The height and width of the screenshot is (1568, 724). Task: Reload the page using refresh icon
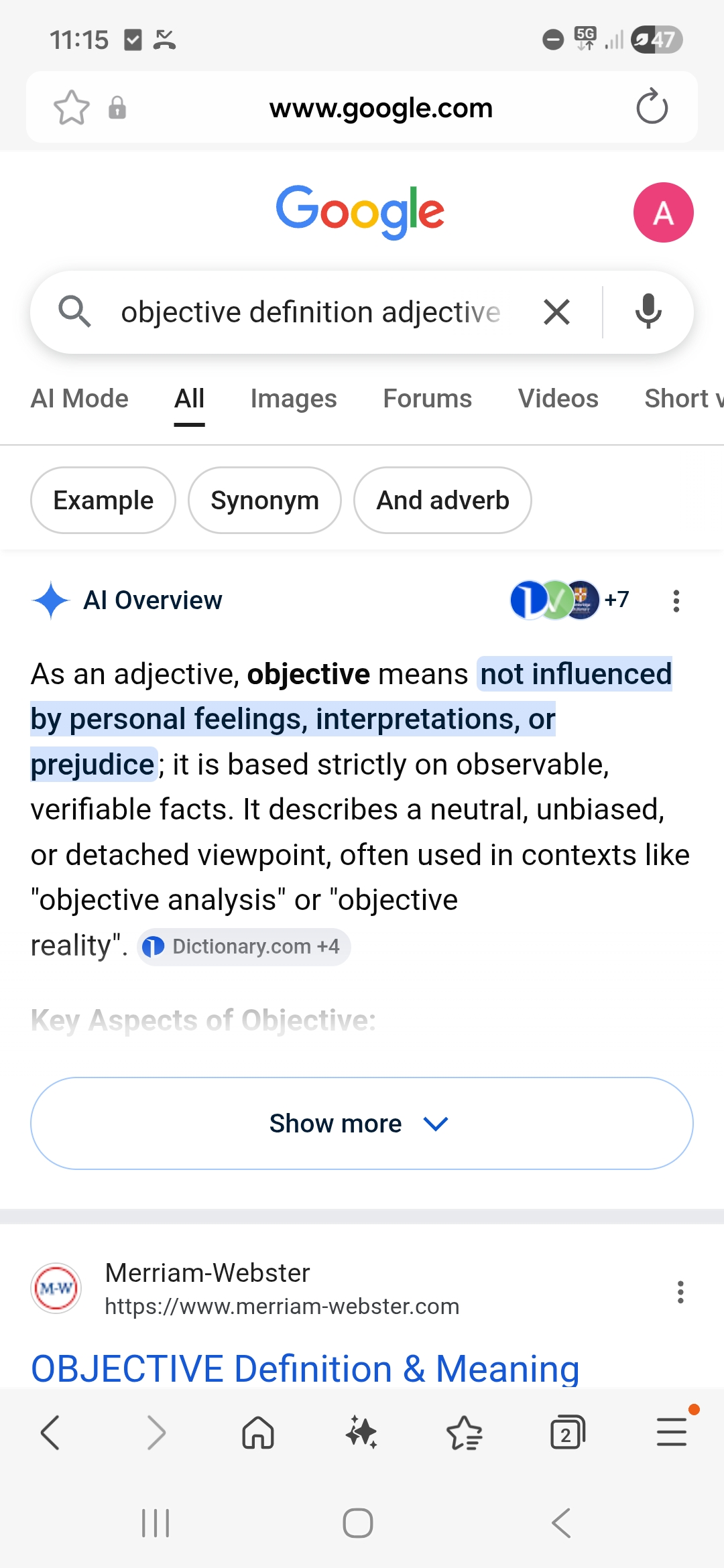652,107
